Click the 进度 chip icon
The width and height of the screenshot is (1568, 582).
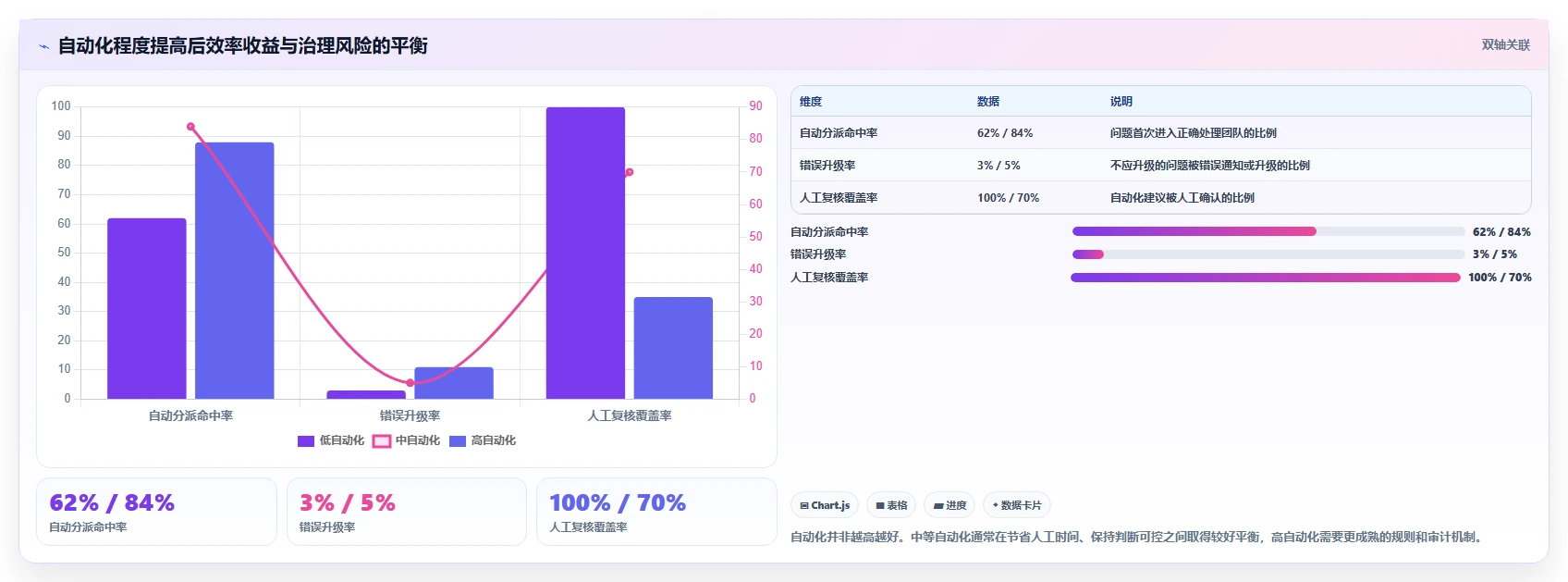[938, 505]
